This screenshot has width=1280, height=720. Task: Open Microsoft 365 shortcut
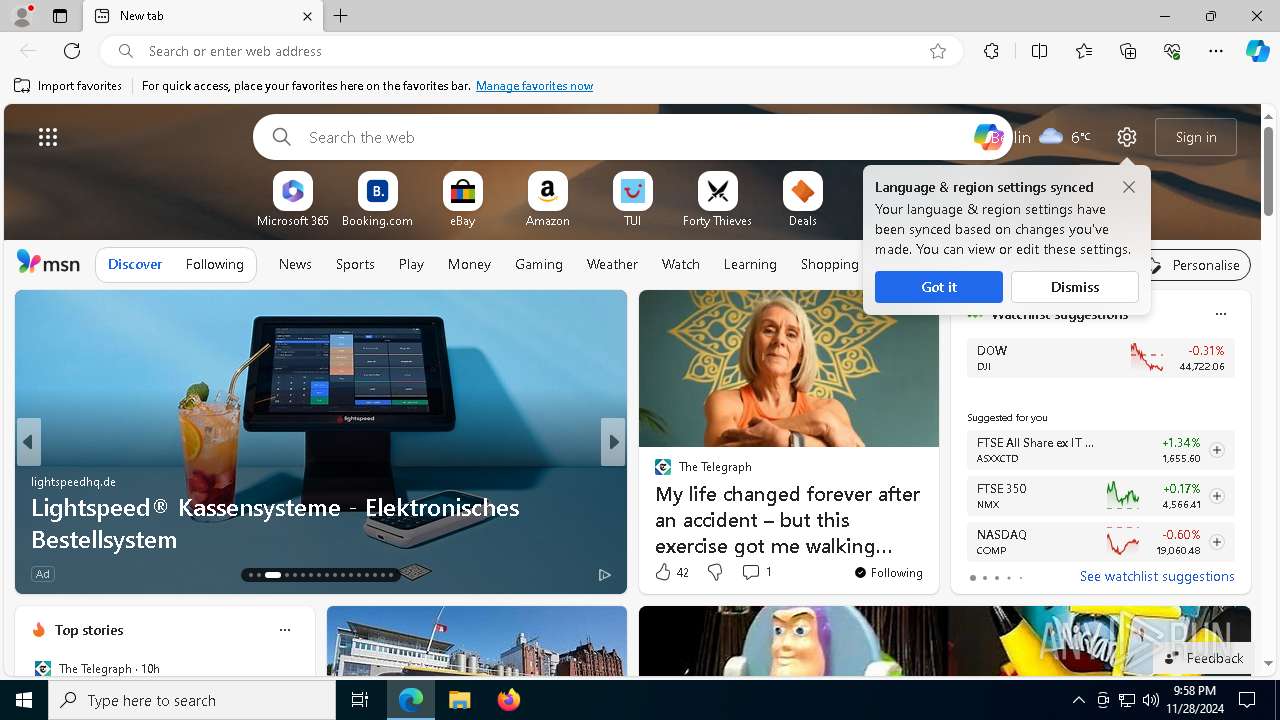tap(293, 199)
